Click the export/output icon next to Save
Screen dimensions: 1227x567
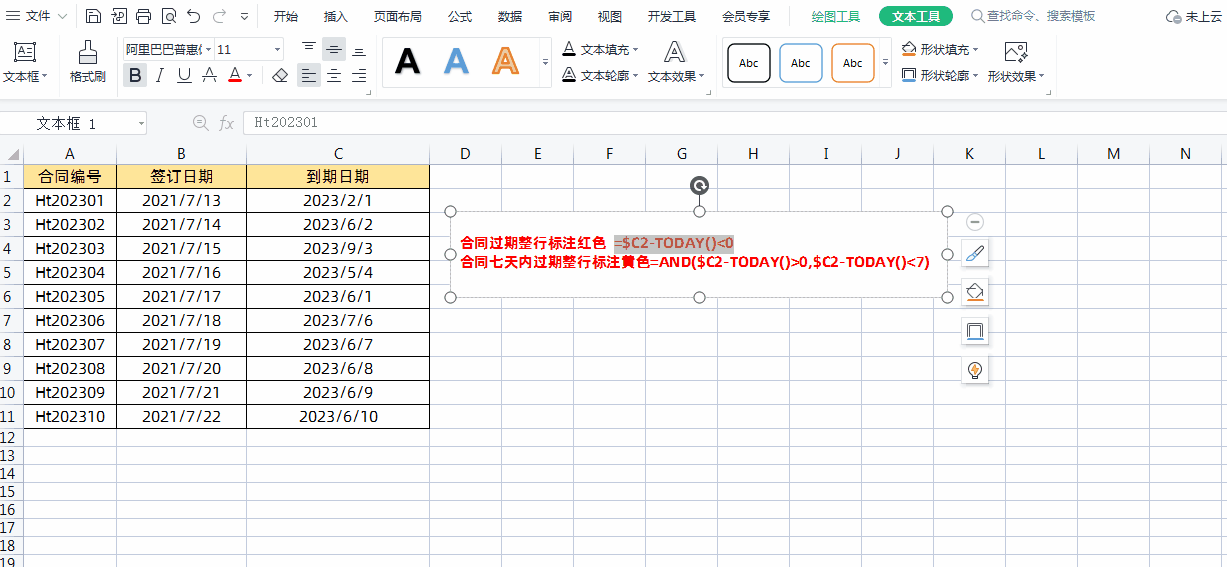[119, 16]
